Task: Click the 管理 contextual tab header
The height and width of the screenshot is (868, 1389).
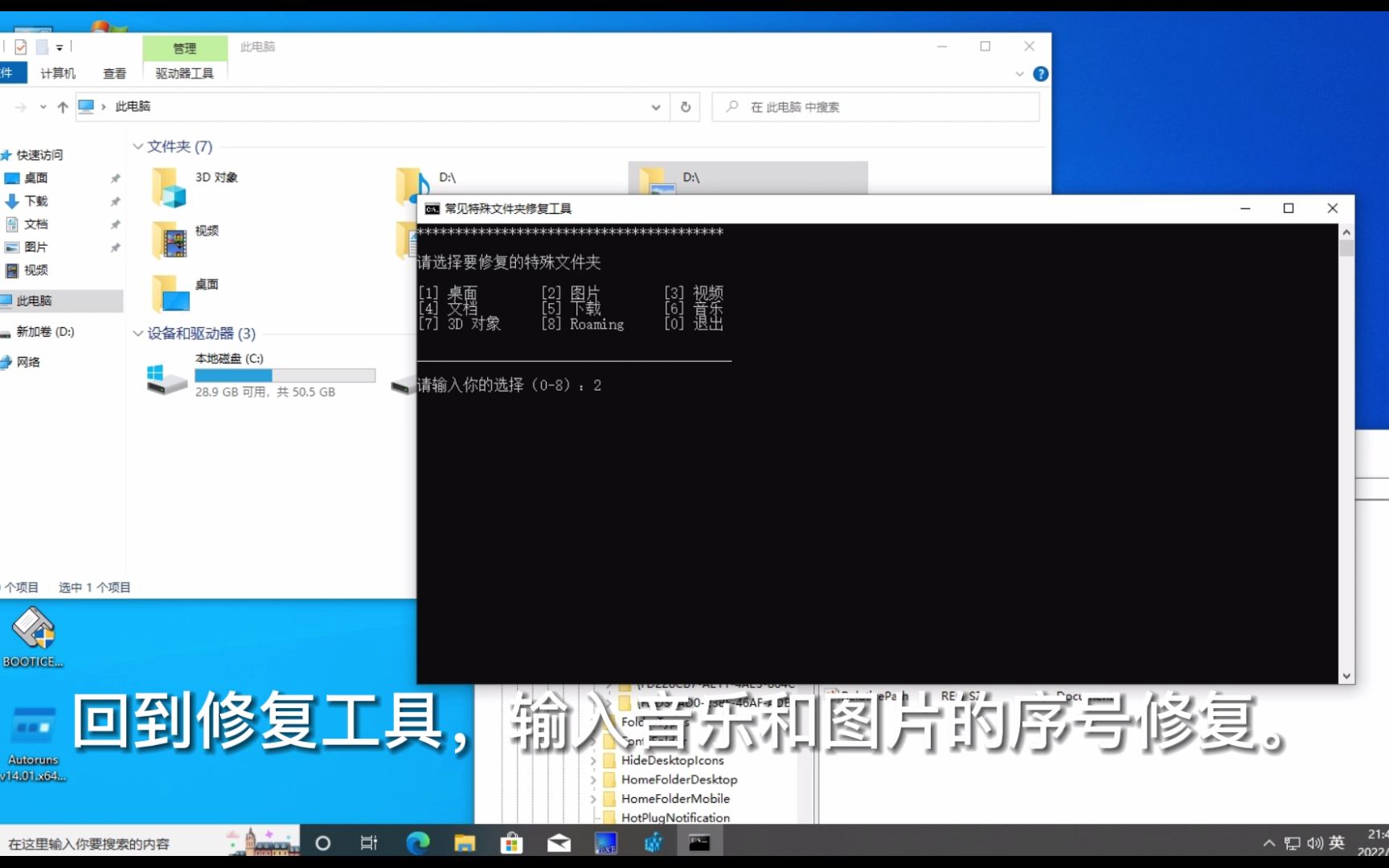Action: click(185, 48)
